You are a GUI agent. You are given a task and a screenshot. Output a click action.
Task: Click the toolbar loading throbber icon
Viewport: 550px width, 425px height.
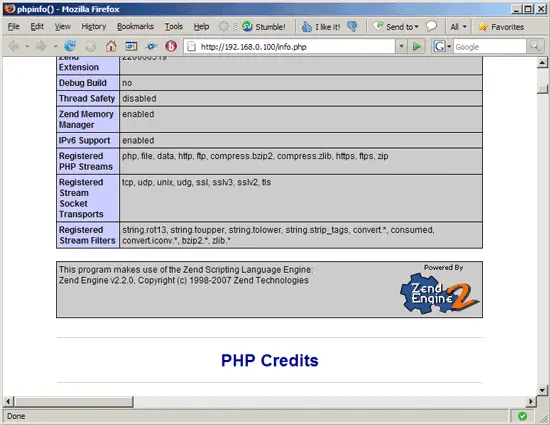[223, 26]
